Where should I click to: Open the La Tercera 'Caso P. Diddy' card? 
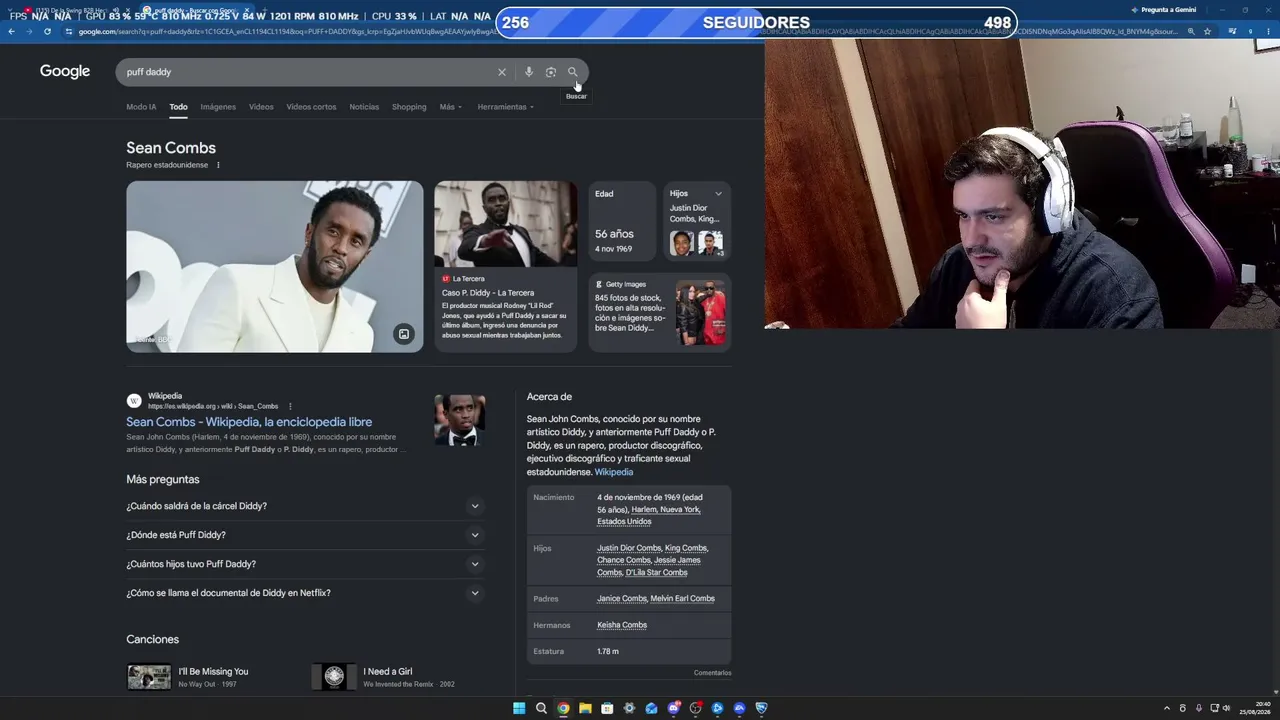(505, 266)
